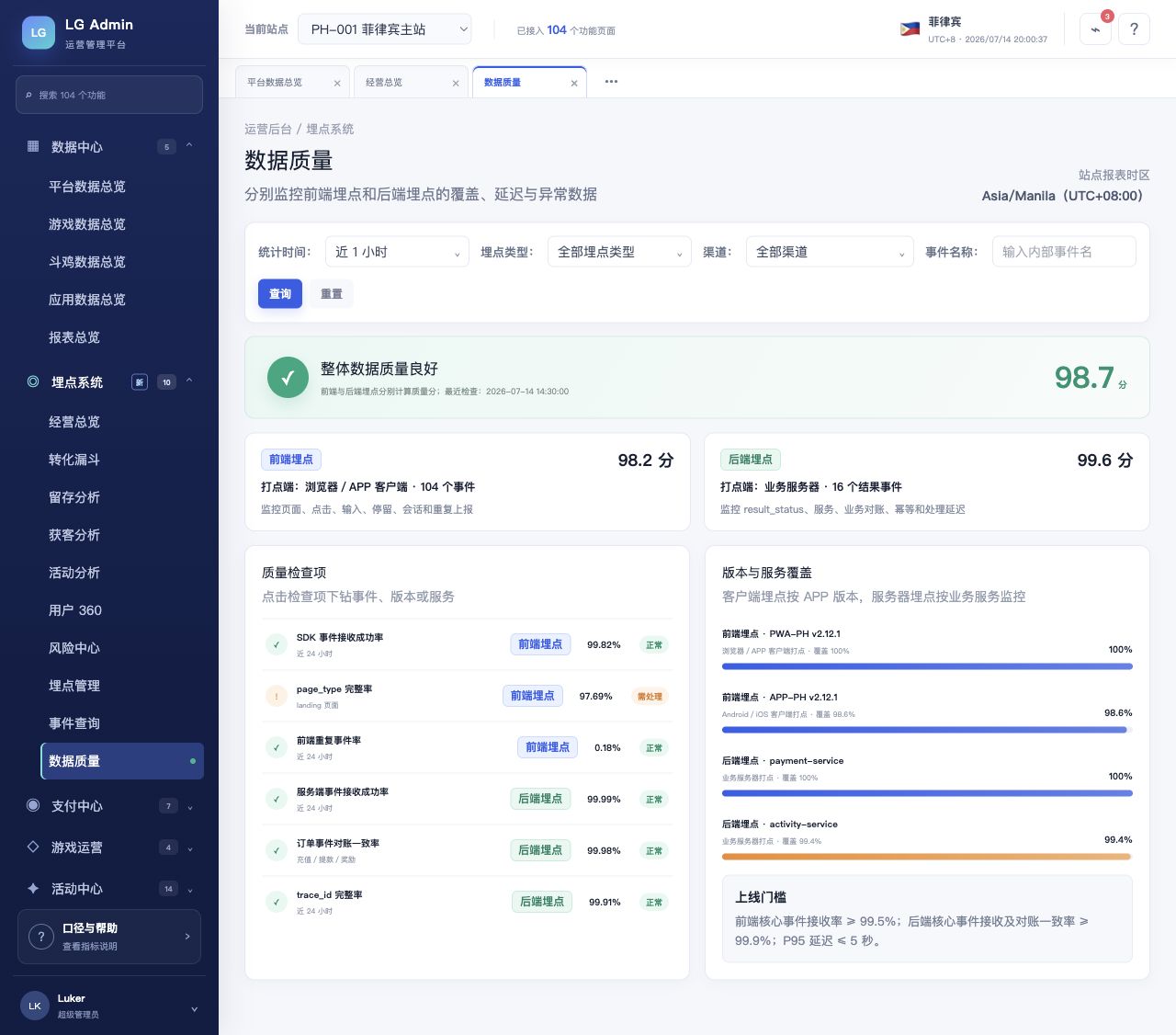Click the activity-service orange coverage bar
The height and width of the screenshot is (1035, 1176).
pyautogui.click(x=927, y=857)
